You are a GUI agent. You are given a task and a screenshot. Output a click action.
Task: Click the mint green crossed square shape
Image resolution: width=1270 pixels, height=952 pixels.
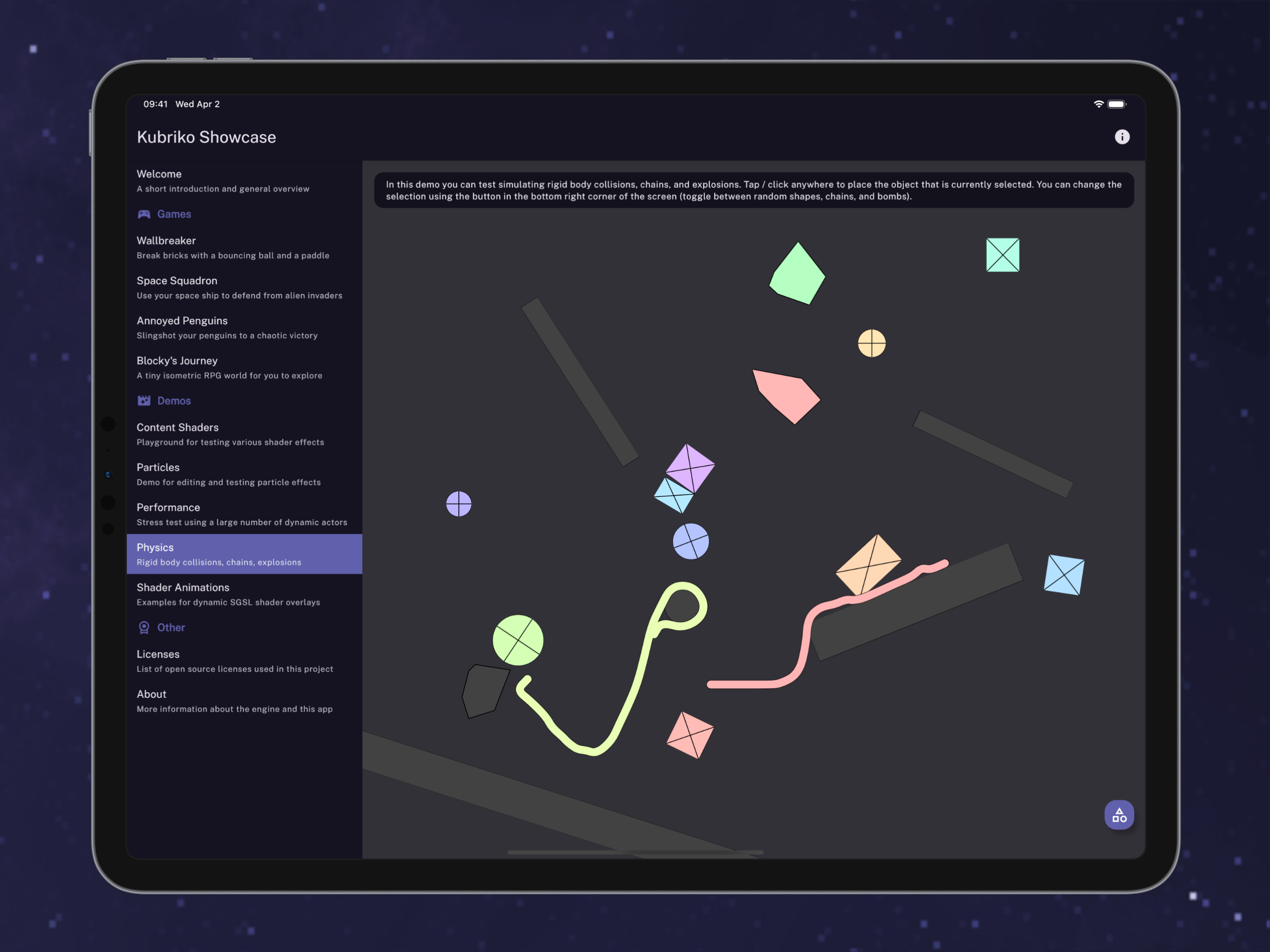point(1002,255)
